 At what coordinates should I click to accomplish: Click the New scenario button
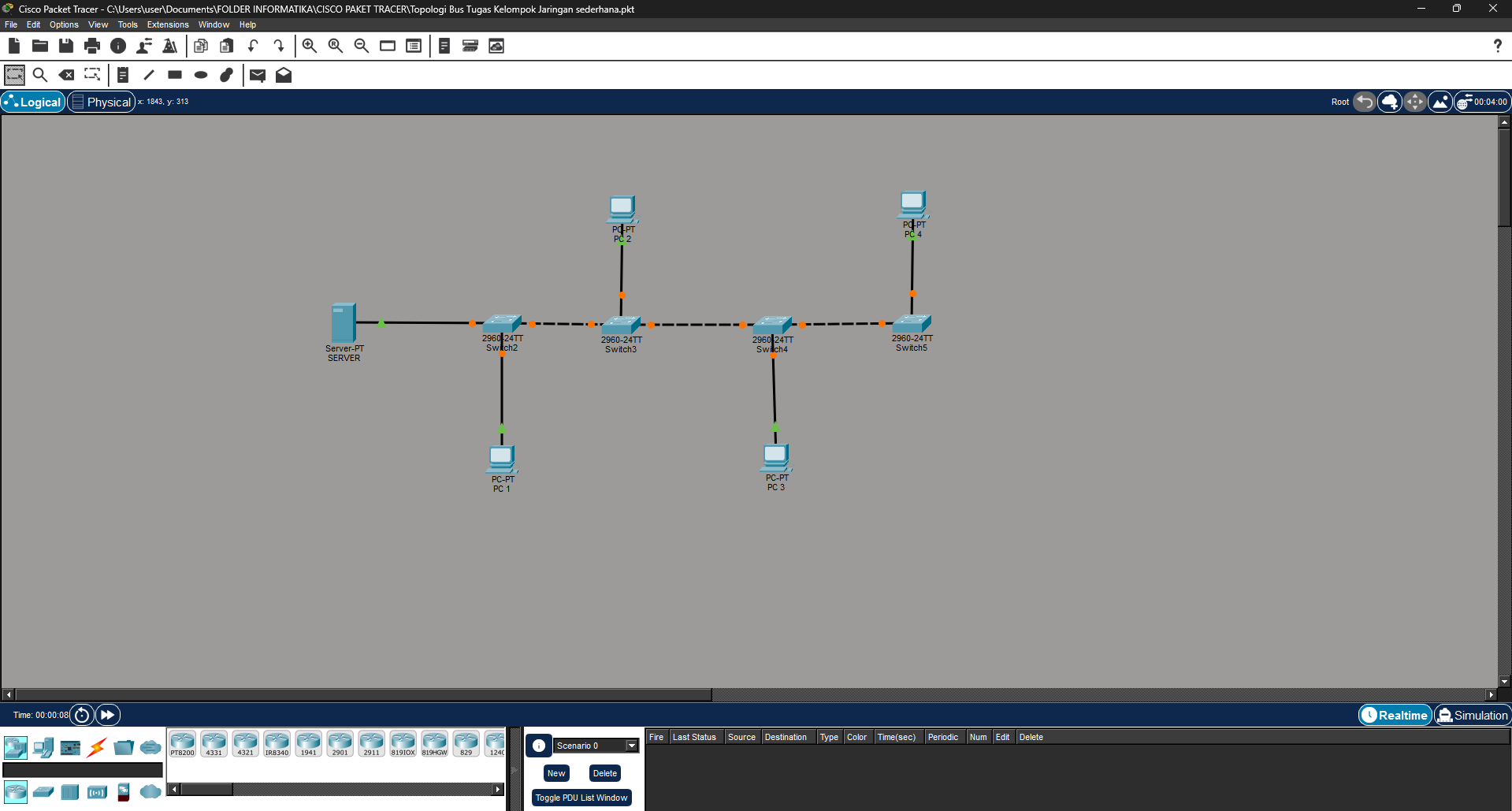click(x=556, y=773)
